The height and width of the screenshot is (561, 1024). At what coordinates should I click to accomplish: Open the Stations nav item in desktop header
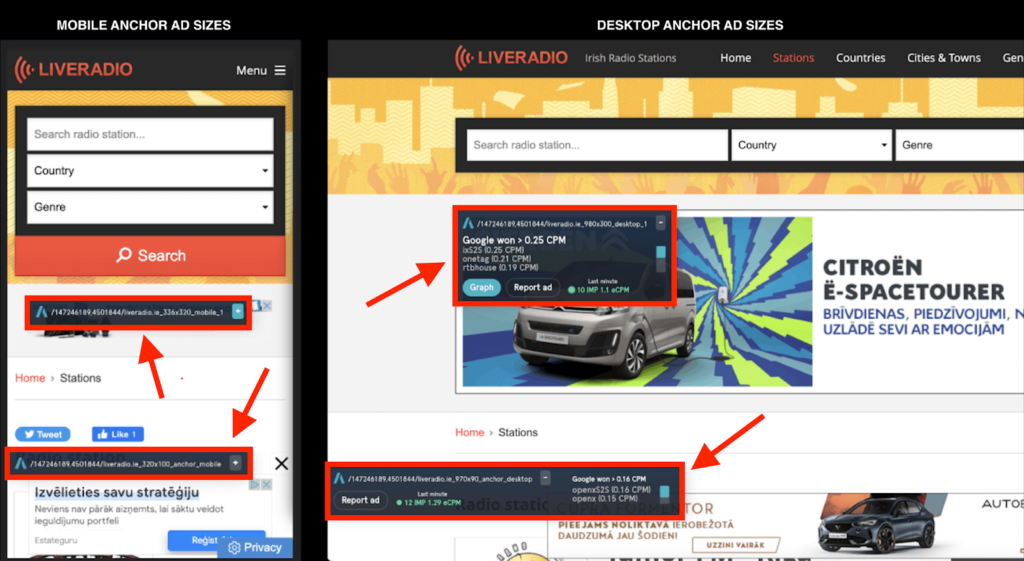click(793, 58)
